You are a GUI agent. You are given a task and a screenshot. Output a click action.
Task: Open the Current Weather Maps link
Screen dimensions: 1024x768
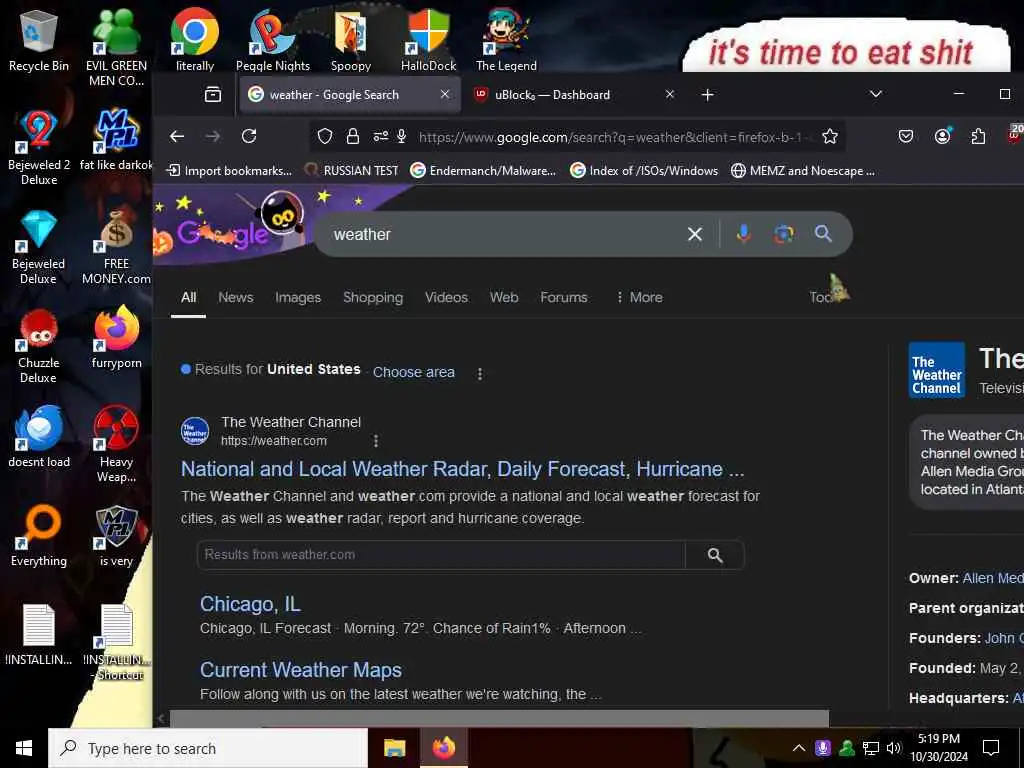(x=300, y=670)
